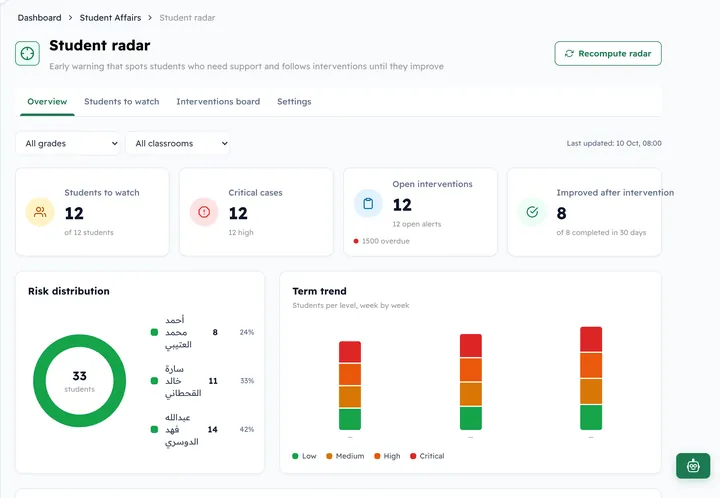The image size is (720, 498).
Task: Click the Improved after intervention checkmark icon
Action: coord(532,212)
